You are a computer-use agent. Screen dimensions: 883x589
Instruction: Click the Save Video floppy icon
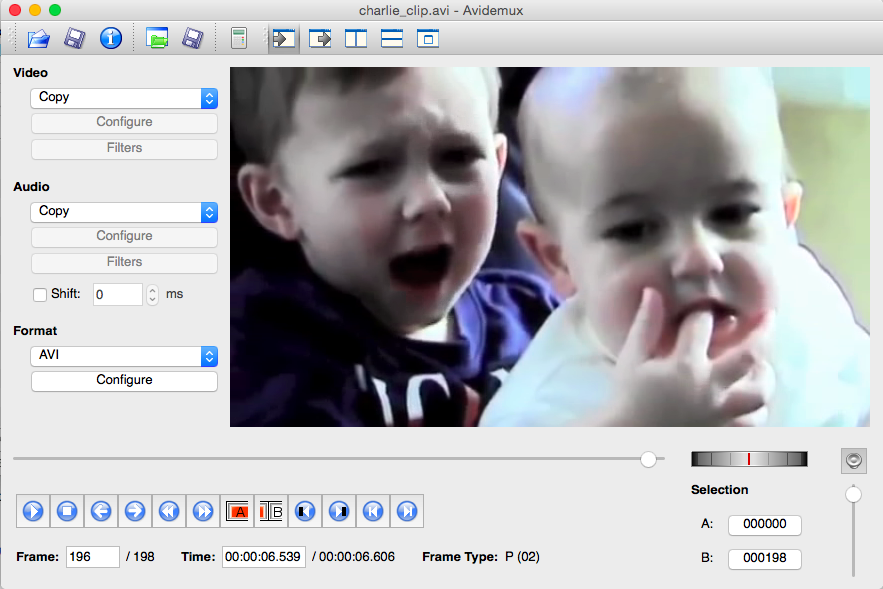point(74,39)
